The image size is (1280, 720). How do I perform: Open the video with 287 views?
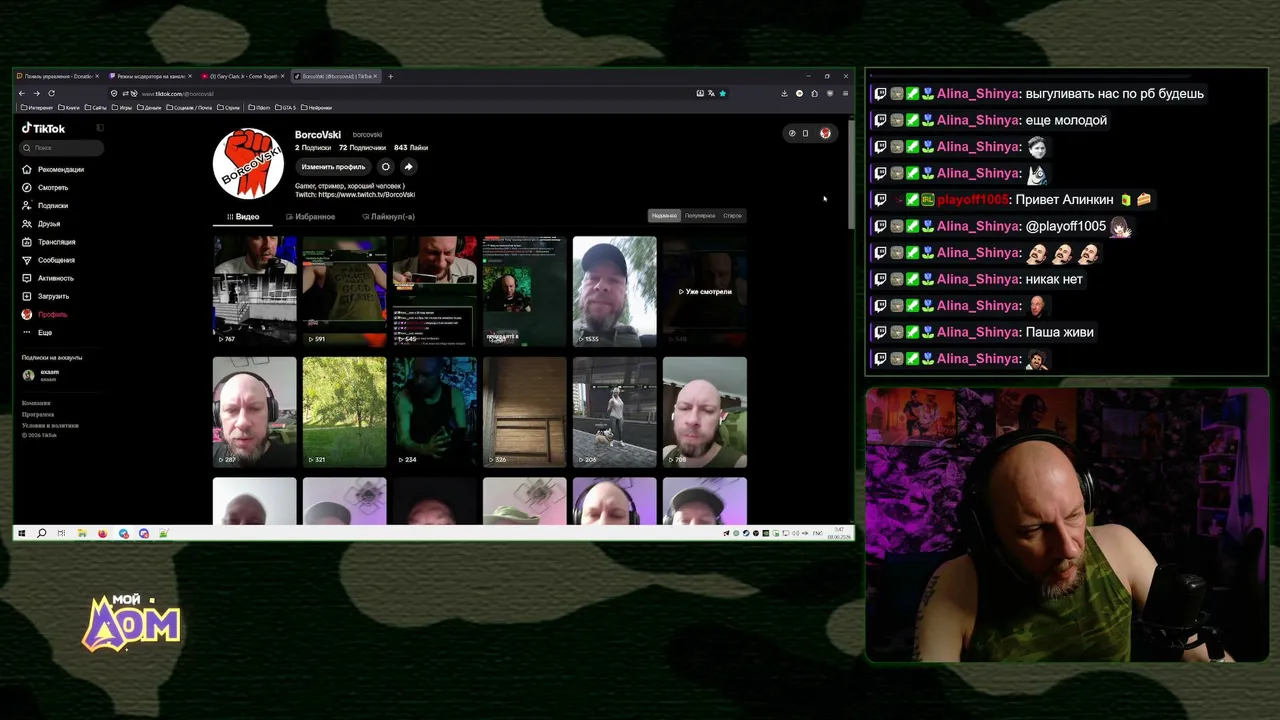click(x=255, y=412)
